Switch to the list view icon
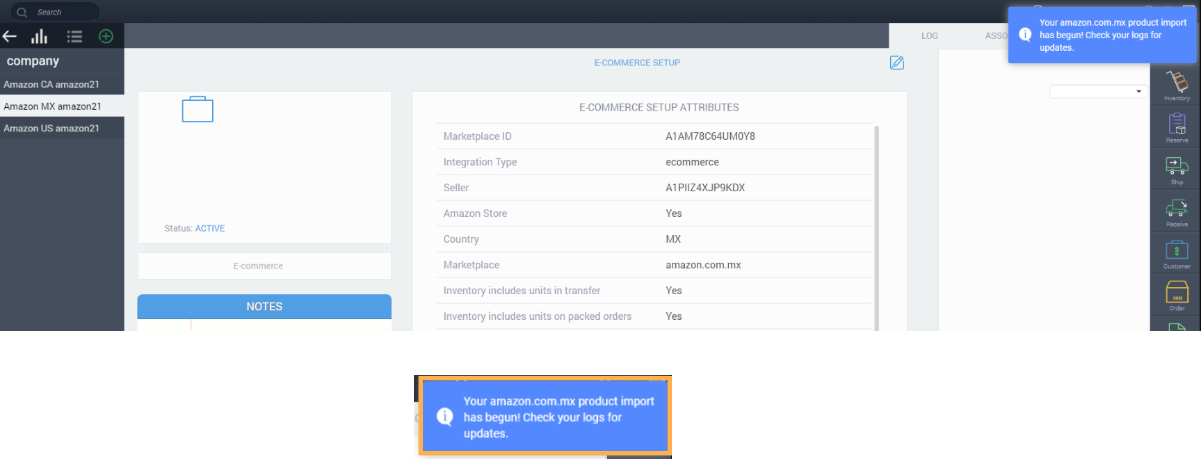Viewport: 1202px width, 474px height. [x=74, y=36]
